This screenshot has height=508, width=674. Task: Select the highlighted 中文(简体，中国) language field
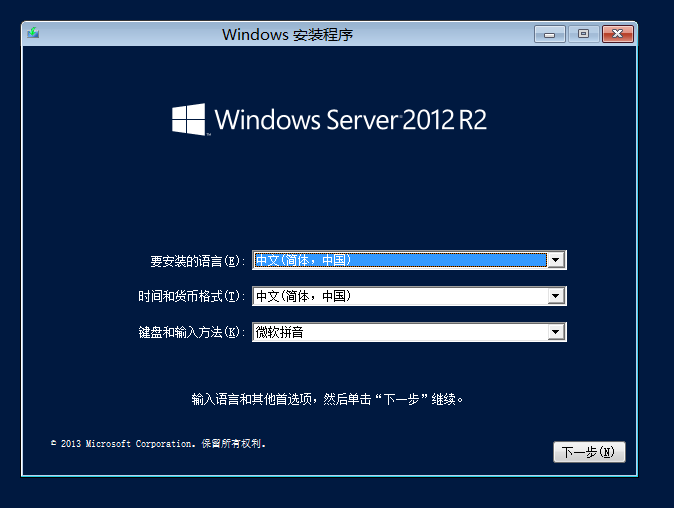409,260
